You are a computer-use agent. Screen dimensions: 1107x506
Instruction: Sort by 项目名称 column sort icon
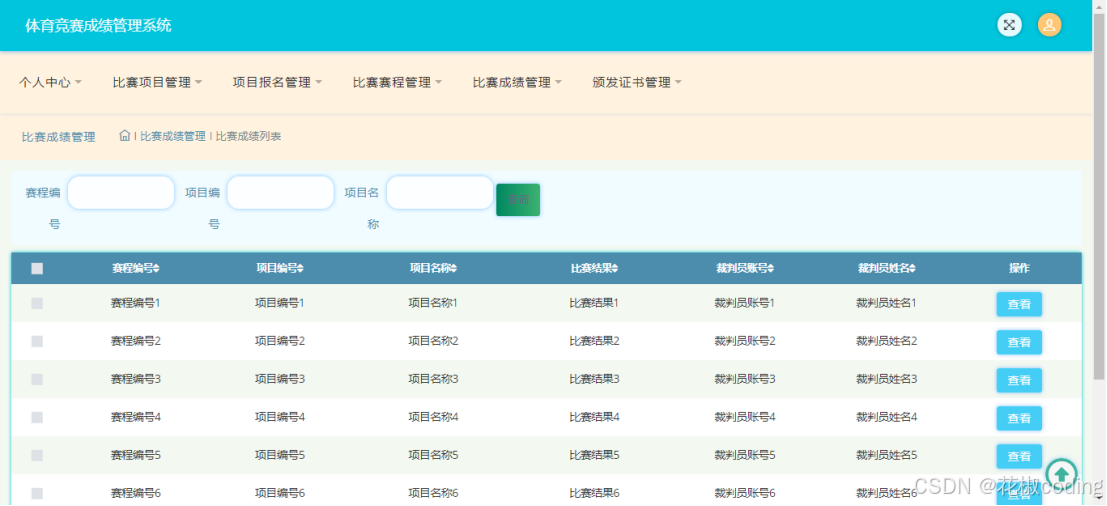coord(454,268)
